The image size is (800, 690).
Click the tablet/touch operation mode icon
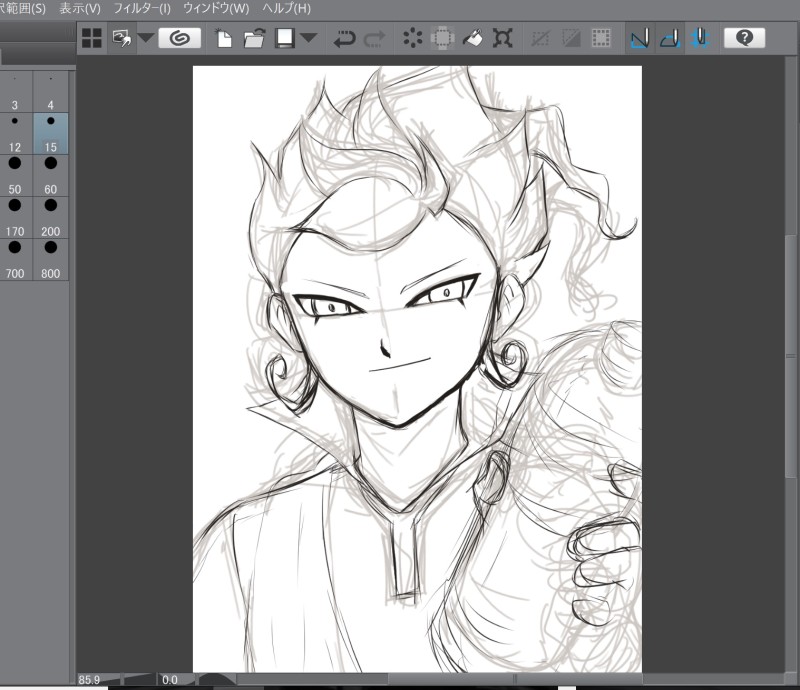[x=121, y=38]
